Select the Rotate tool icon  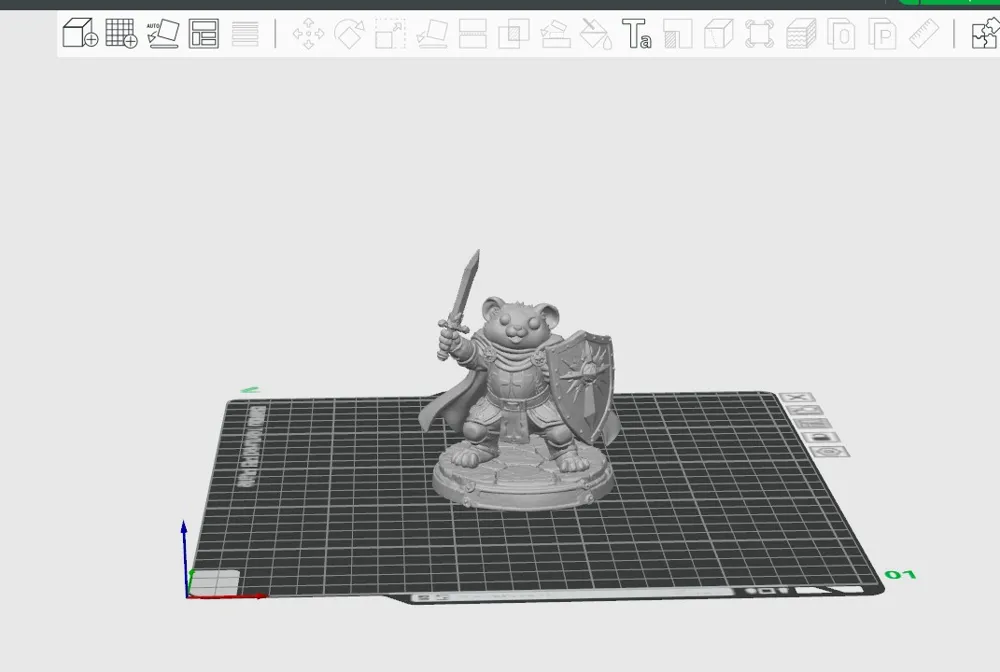click(349, 33)
